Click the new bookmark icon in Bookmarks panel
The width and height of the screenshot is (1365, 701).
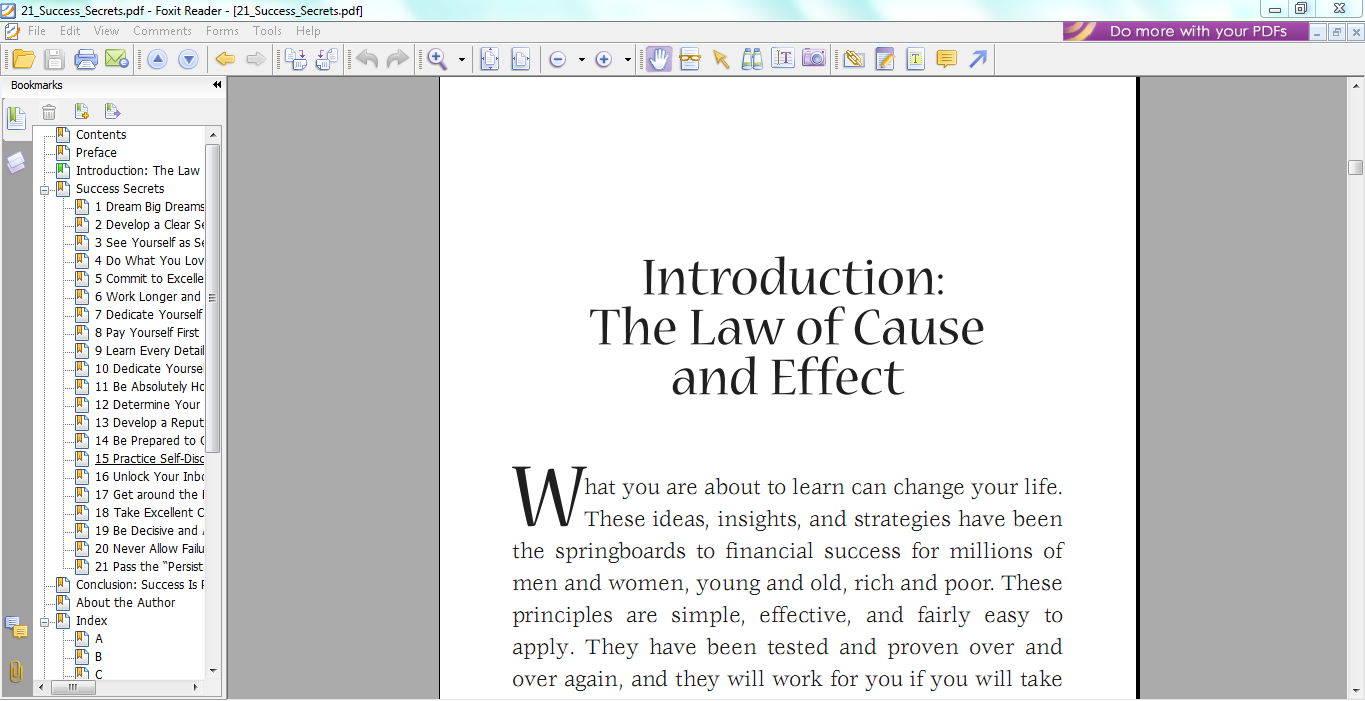pos(81,112)
